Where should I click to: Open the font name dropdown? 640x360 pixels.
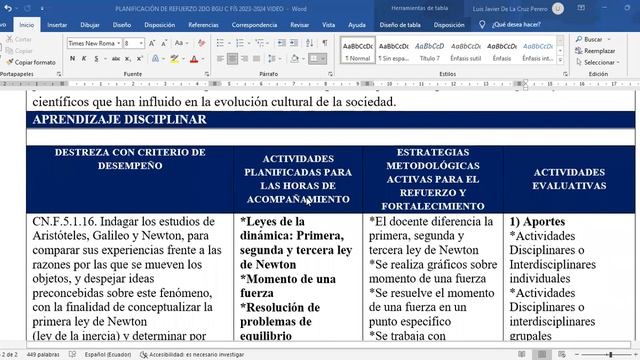118,43
